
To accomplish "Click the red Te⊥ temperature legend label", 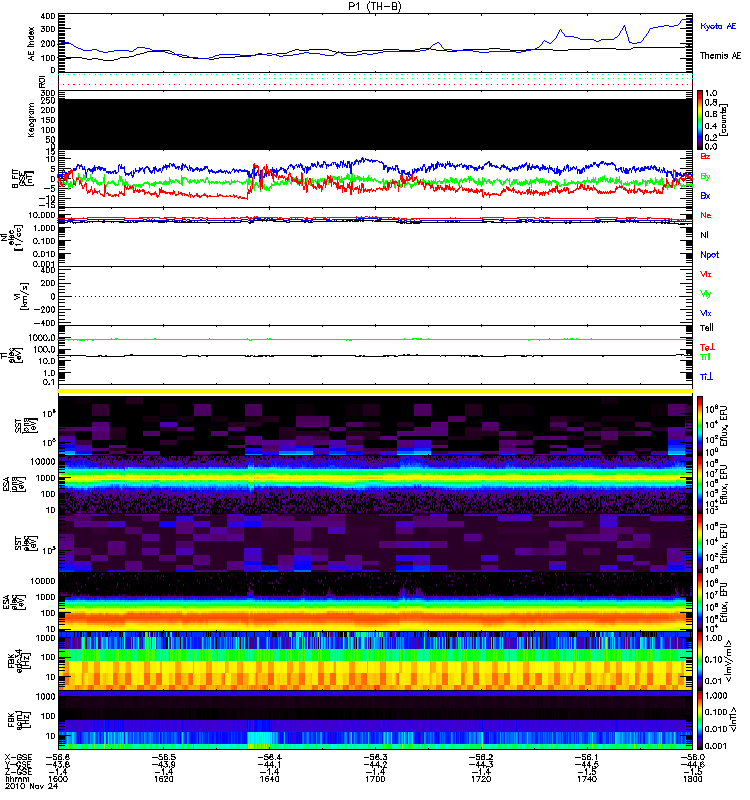I will coord(707,347).
